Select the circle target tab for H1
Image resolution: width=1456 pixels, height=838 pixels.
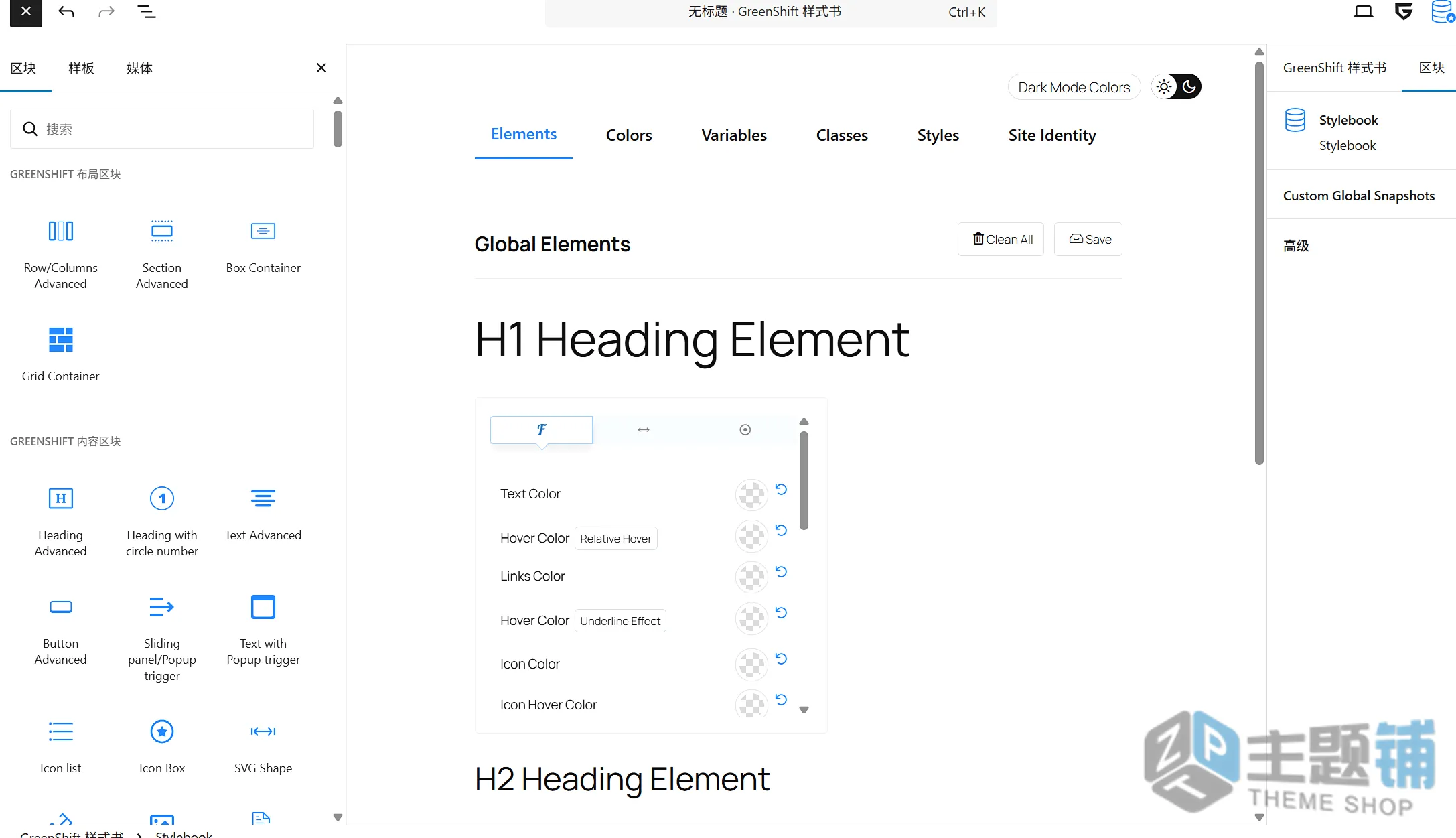pyautogui.click(x=745, y=430)
